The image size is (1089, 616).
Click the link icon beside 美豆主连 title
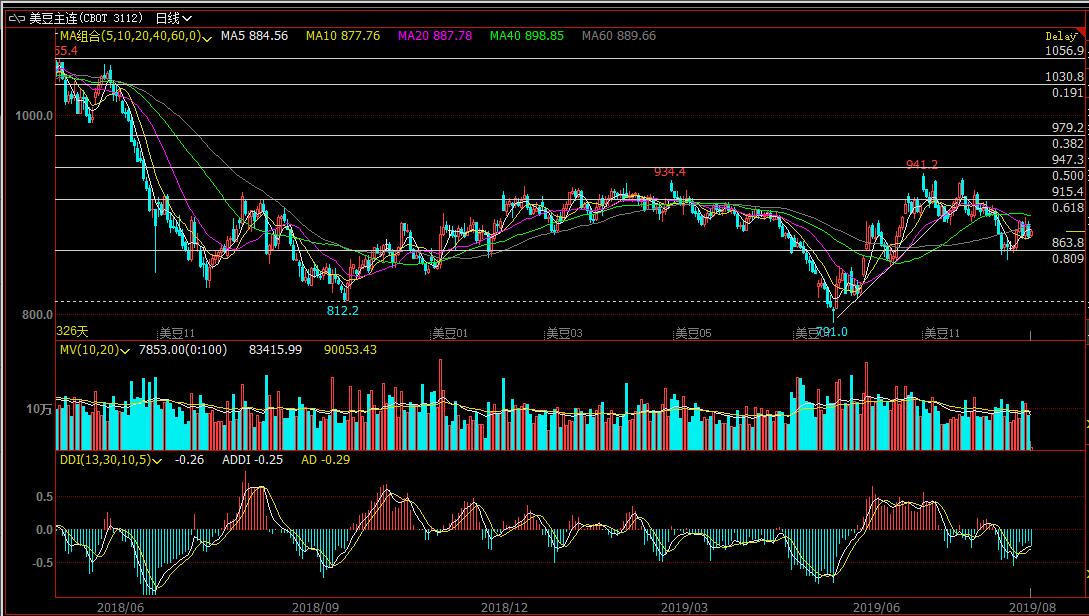pos(17,18)
